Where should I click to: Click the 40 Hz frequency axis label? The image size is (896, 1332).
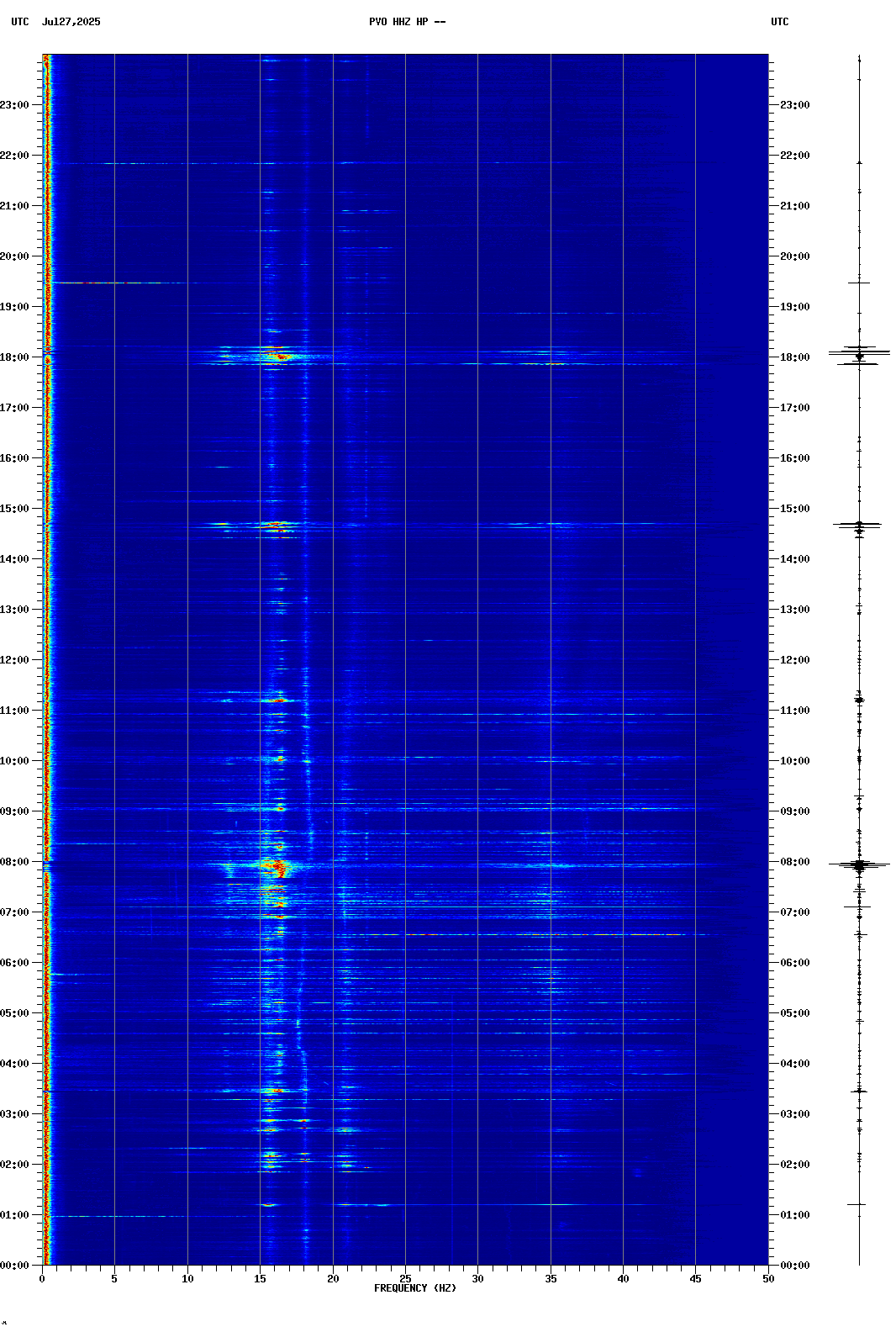623,1279
